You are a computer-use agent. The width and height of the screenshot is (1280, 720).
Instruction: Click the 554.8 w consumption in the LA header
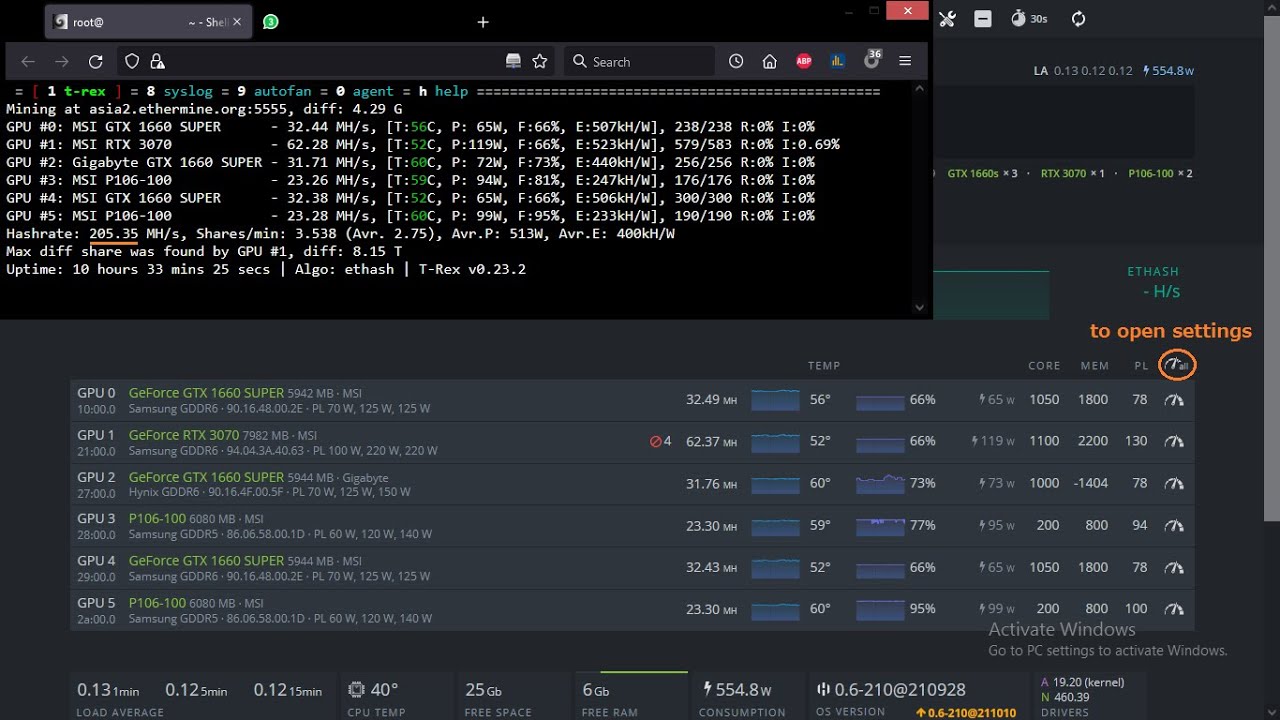point(1168,71)
